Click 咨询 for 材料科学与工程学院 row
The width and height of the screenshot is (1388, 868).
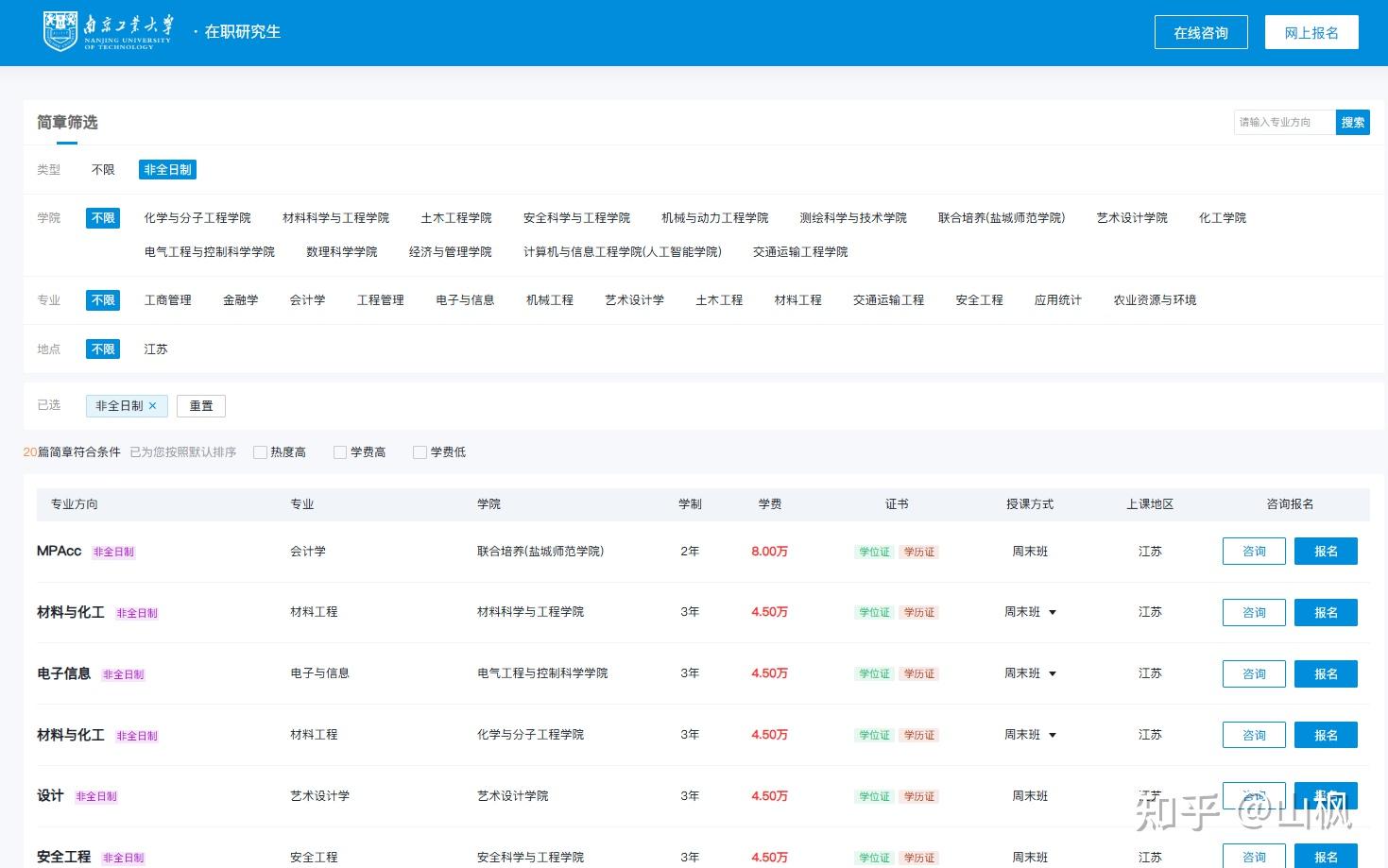pos(1254,613)
